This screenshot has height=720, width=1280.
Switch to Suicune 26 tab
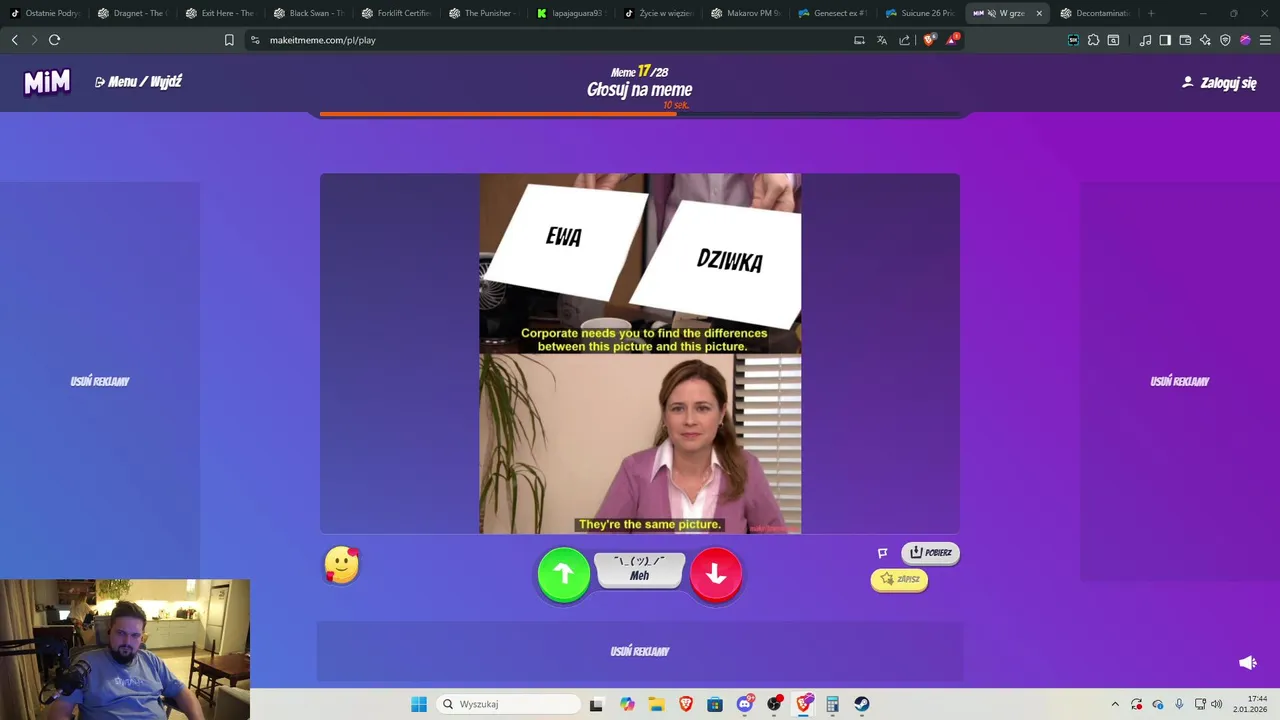tap(922, 13)
